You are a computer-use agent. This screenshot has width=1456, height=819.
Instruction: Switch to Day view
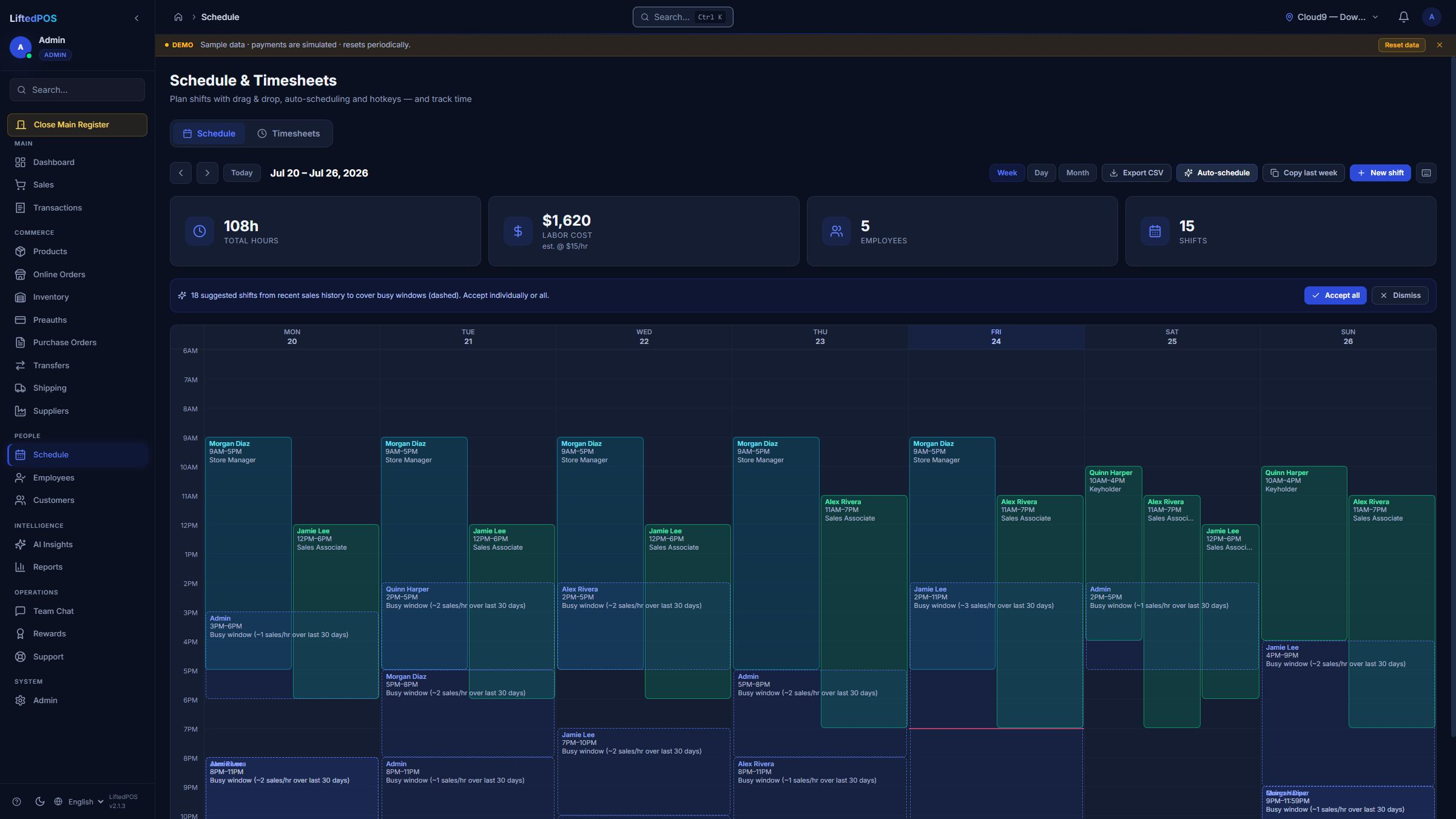click(1041, 173)
